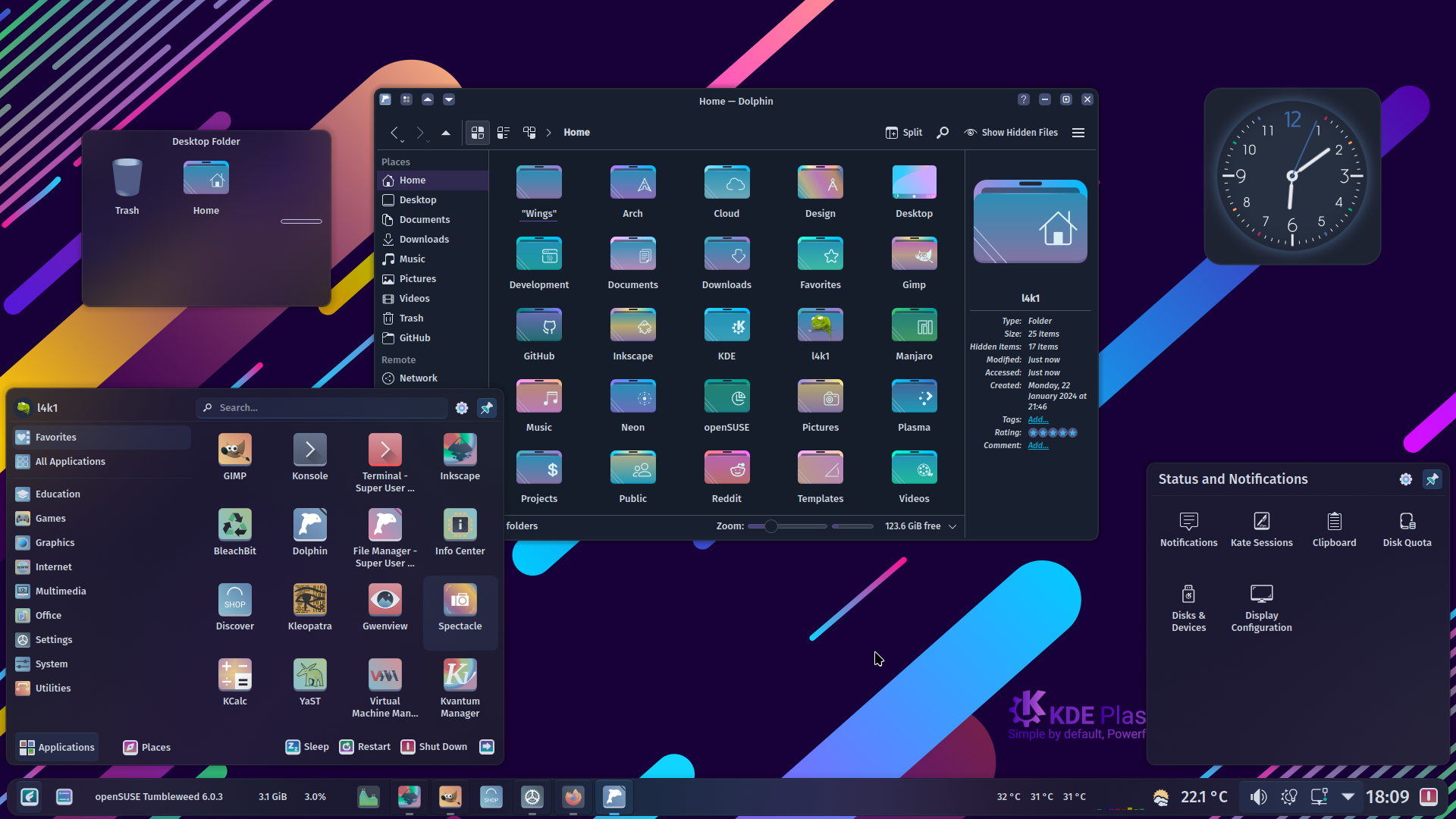
Task: Click Add tags link in Dolphin info panel
Action: point(1038,420)
